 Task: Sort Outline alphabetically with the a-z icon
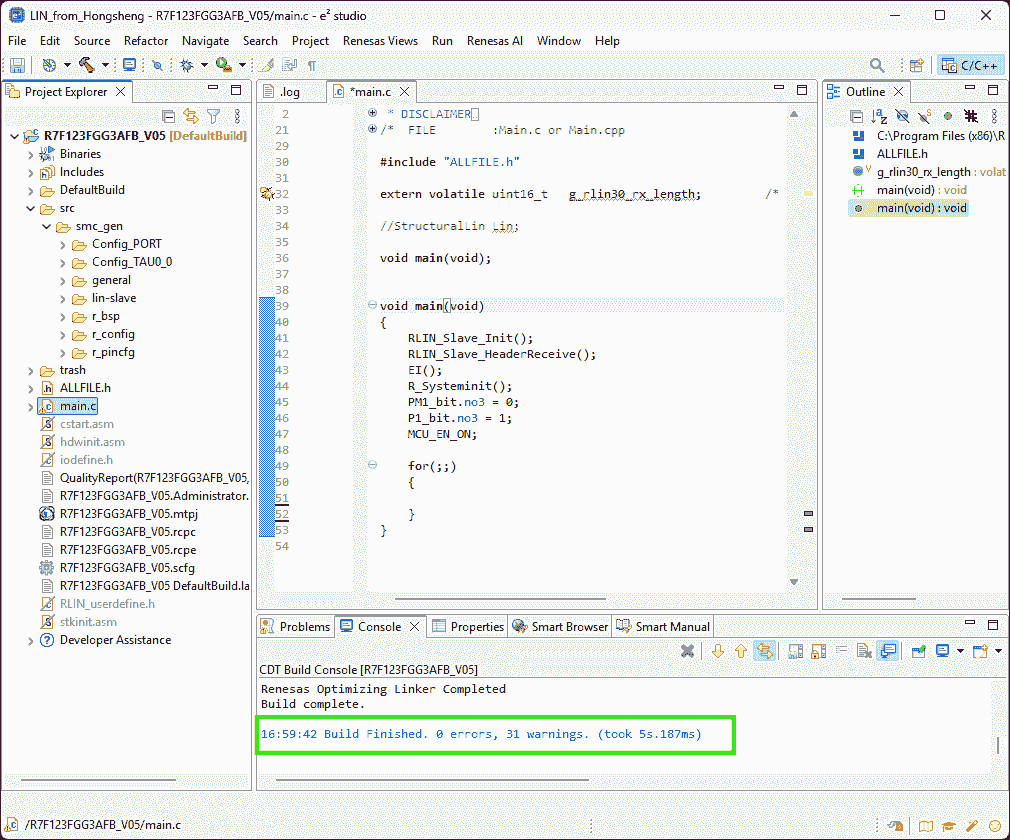880,116
